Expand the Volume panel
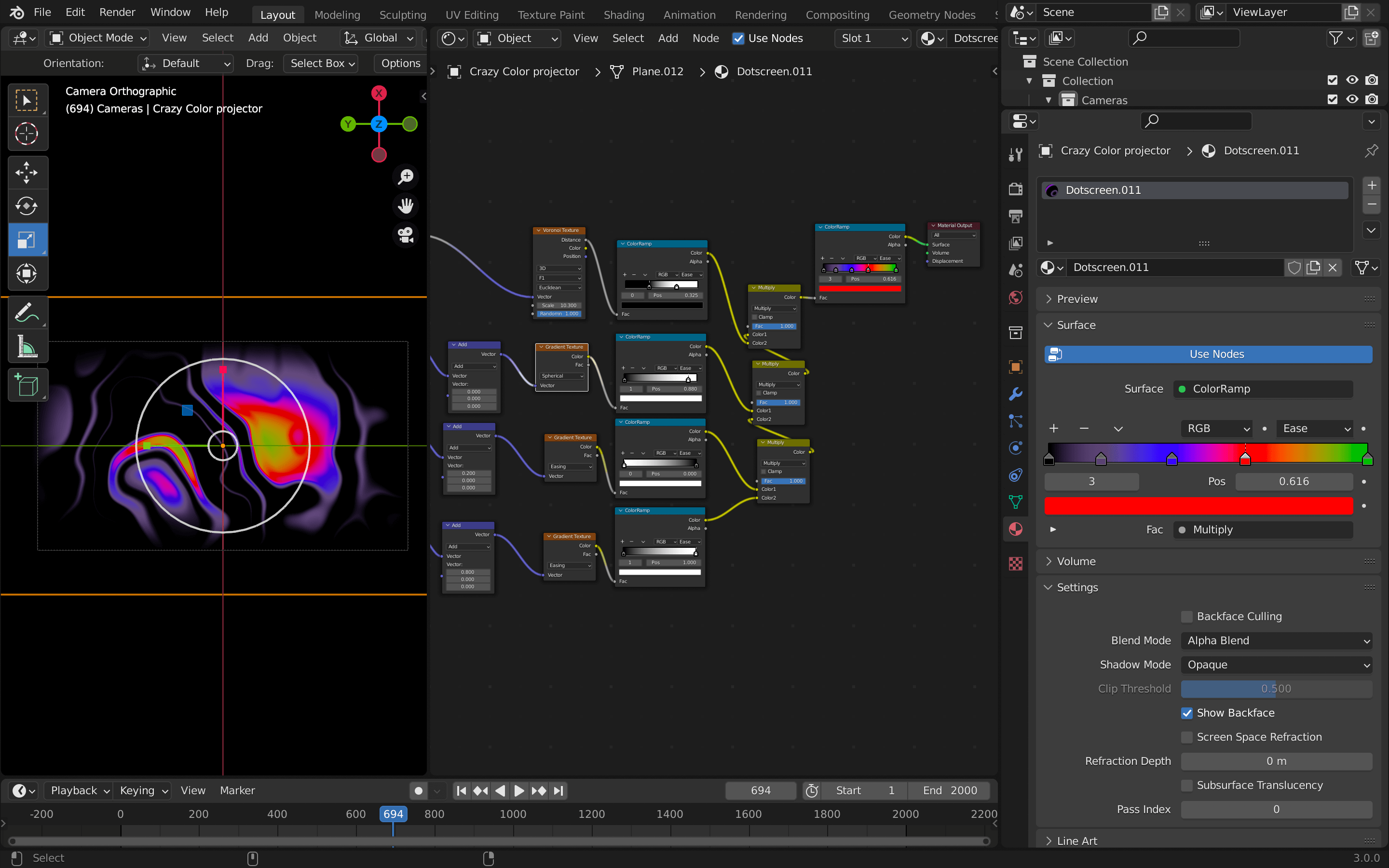1389x868 pixels. coord(1076,561)
